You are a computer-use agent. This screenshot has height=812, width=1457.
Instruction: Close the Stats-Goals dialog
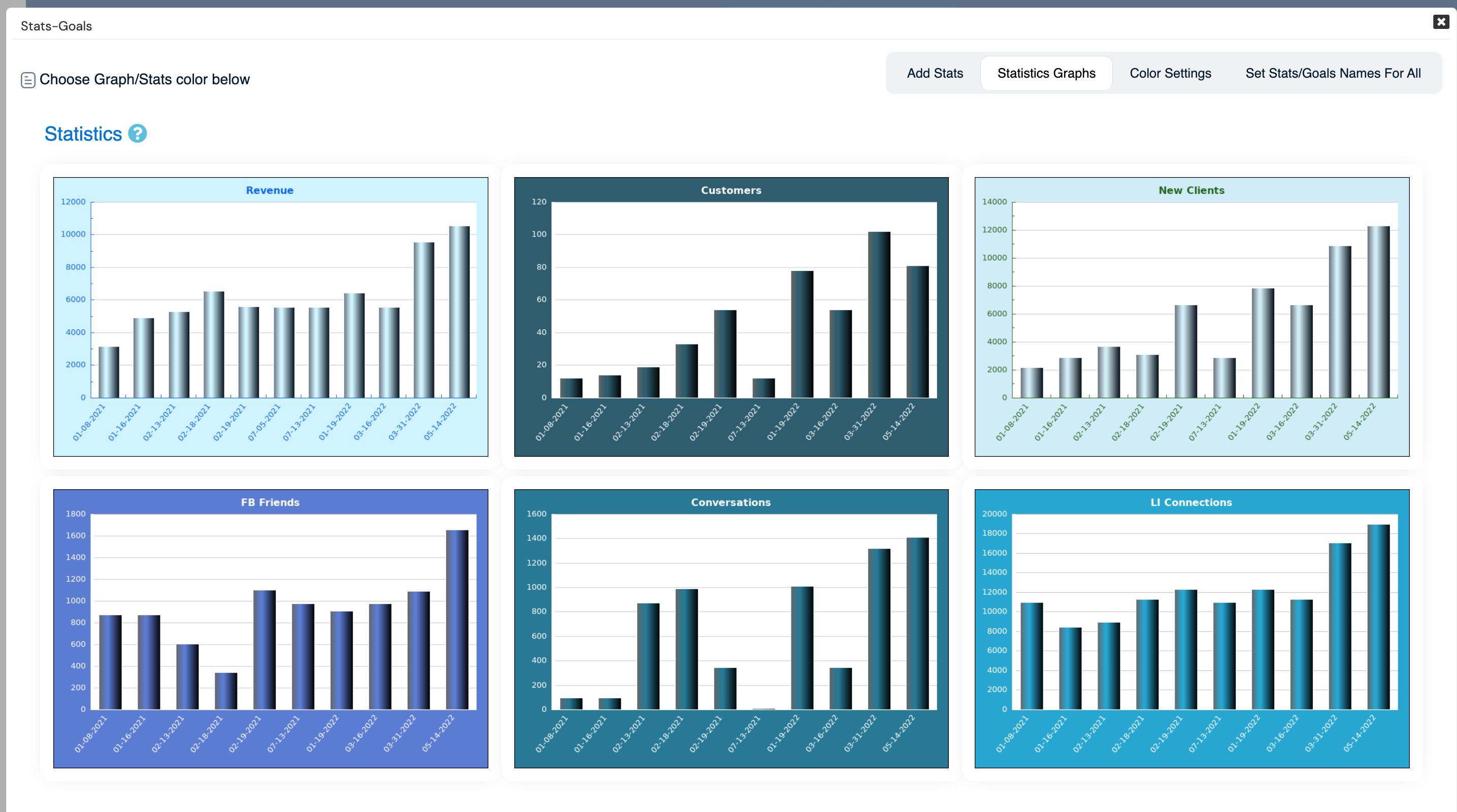(x=1441, y=22)
